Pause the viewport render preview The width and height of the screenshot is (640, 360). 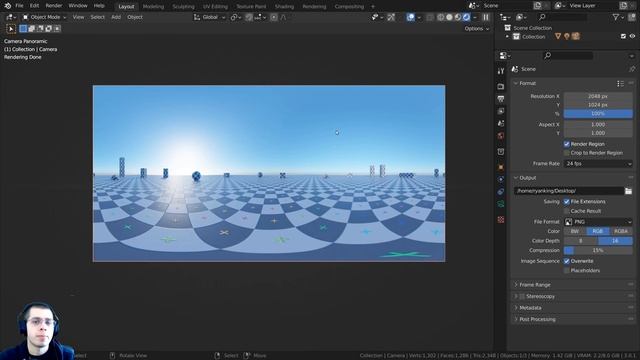(486, 17)
